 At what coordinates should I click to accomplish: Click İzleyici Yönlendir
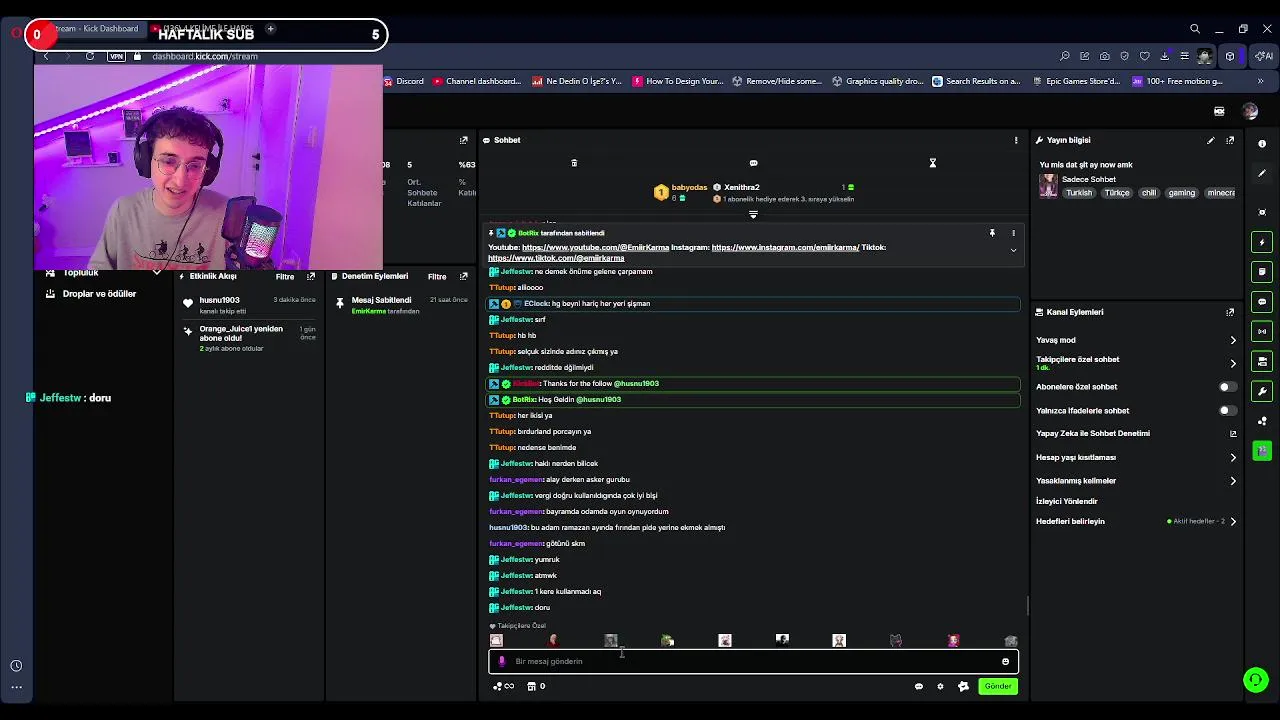1066,501
